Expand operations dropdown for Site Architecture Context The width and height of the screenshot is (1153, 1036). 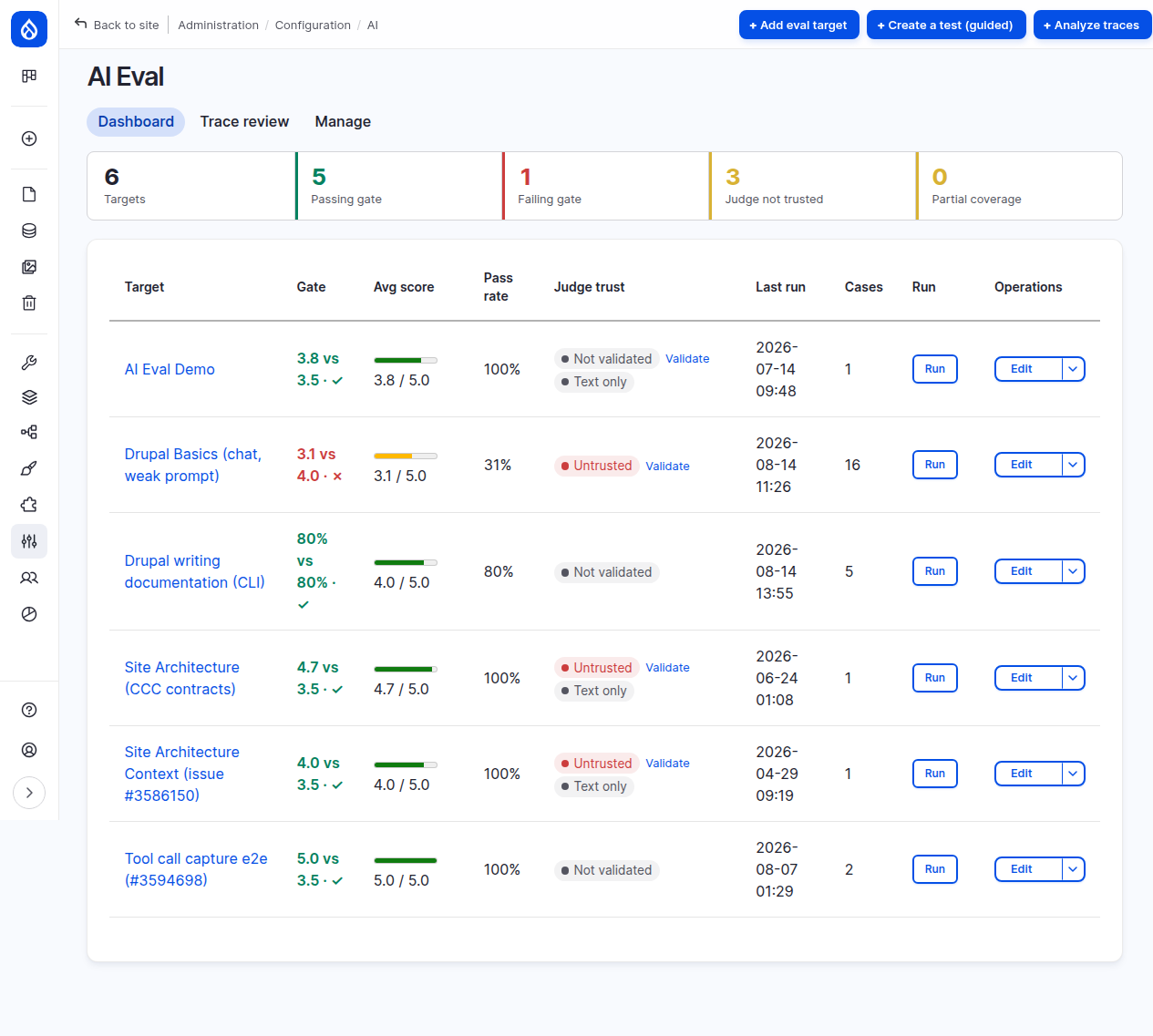[1074, 774]
